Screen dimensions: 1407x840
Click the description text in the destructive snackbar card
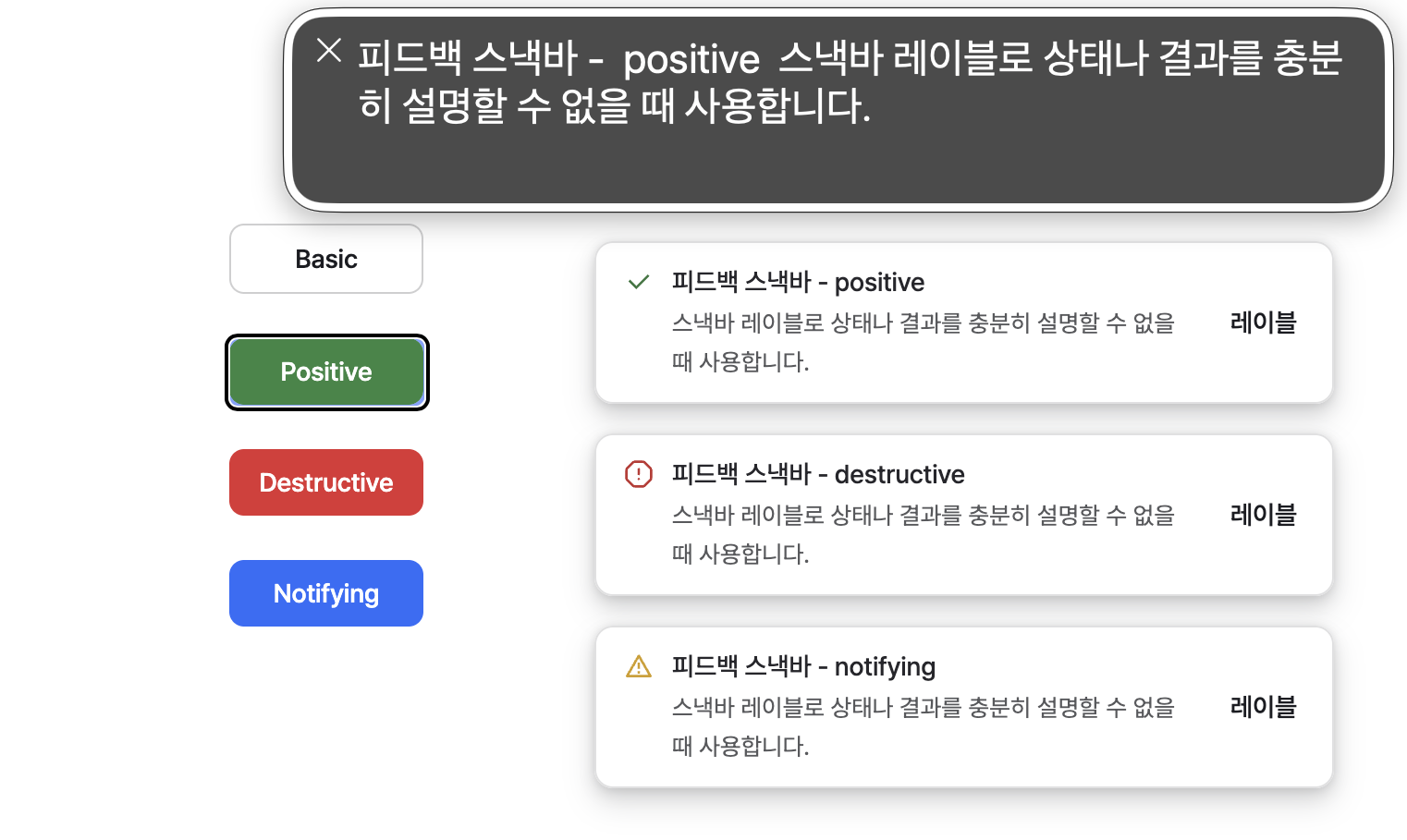923,534
